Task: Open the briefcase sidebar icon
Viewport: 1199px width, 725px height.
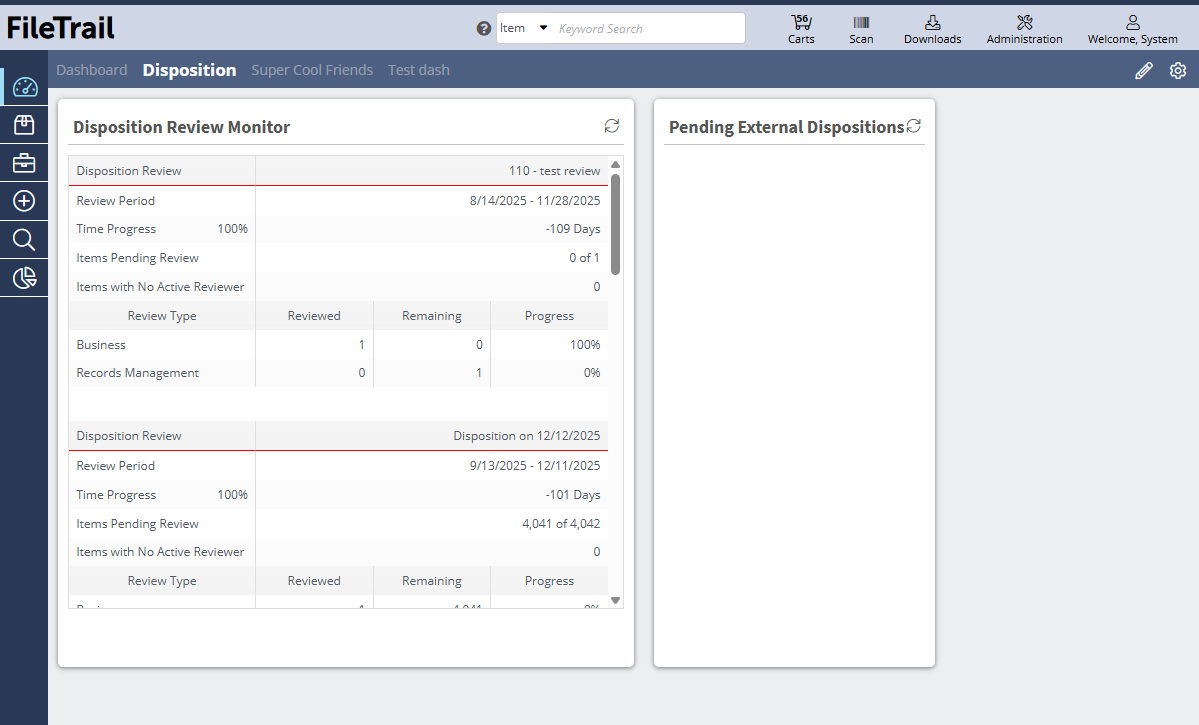Action: pyautogui.click(x=24, y=163)
